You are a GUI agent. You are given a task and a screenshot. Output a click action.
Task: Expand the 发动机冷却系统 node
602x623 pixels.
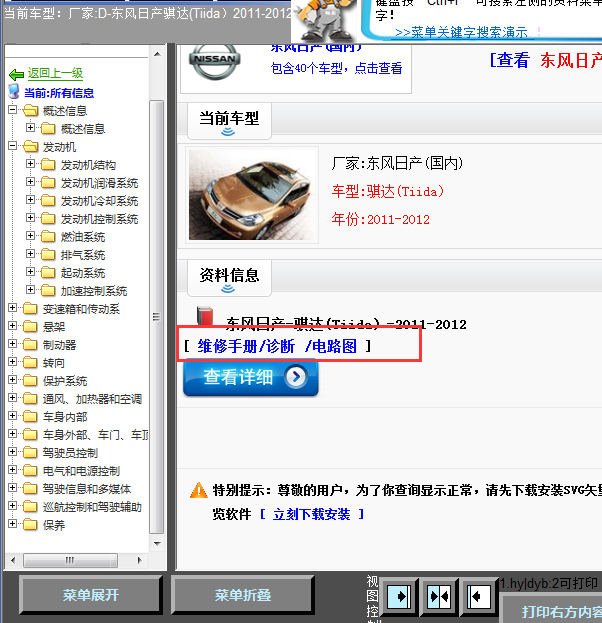tap(30, 200)
